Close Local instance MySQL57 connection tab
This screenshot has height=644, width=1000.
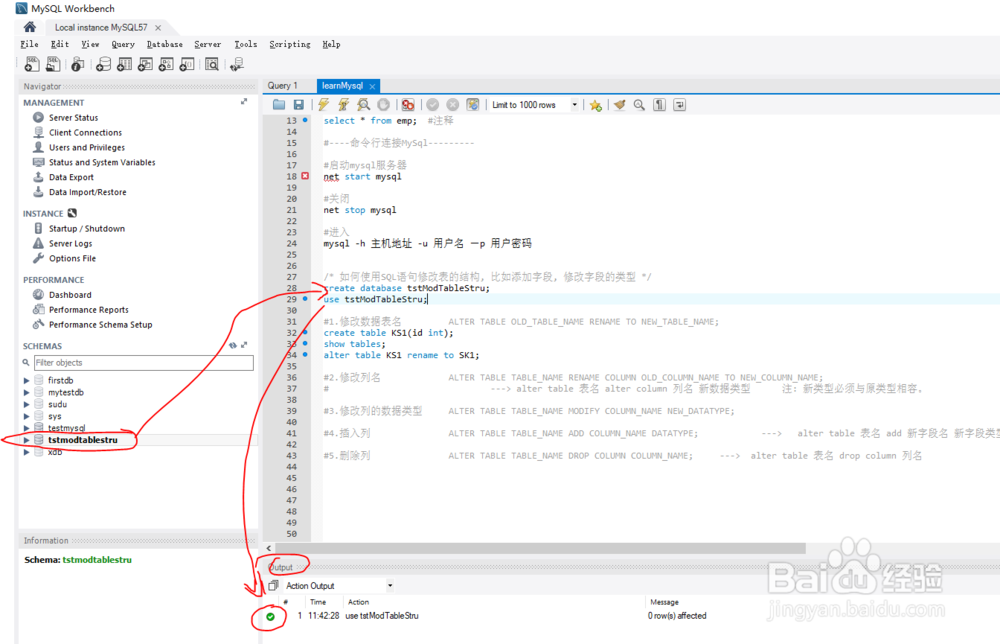[158, 27]
